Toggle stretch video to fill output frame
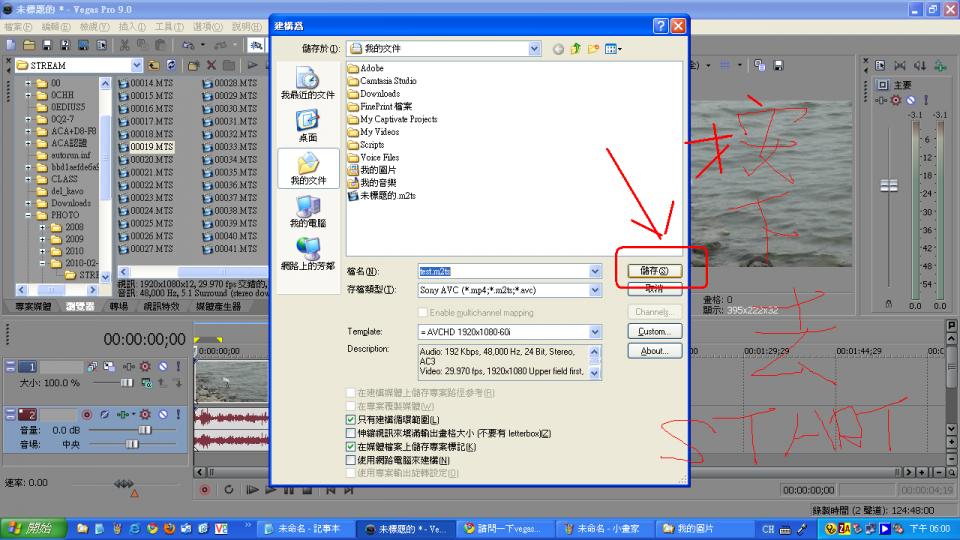The image size is (960, 540). click(x=351, y=433)
